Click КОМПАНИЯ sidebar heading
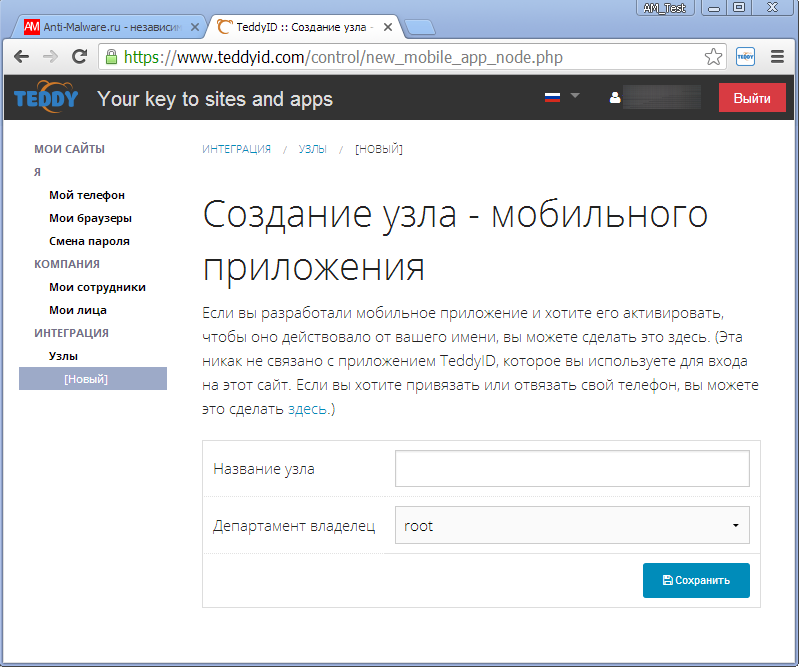 (x=67, y=264)
